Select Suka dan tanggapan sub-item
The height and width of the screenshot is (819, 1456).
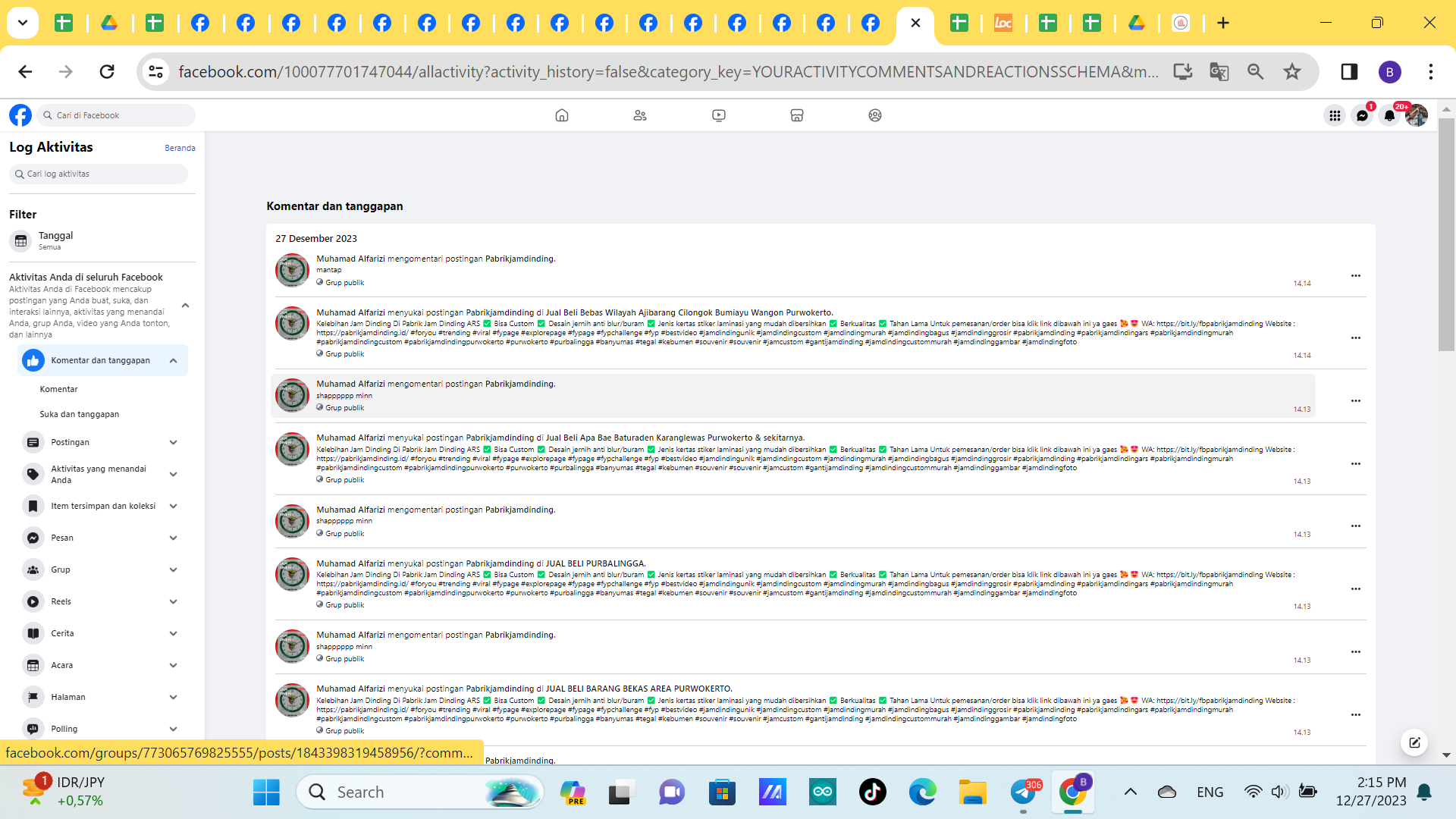tap(79, 414)
